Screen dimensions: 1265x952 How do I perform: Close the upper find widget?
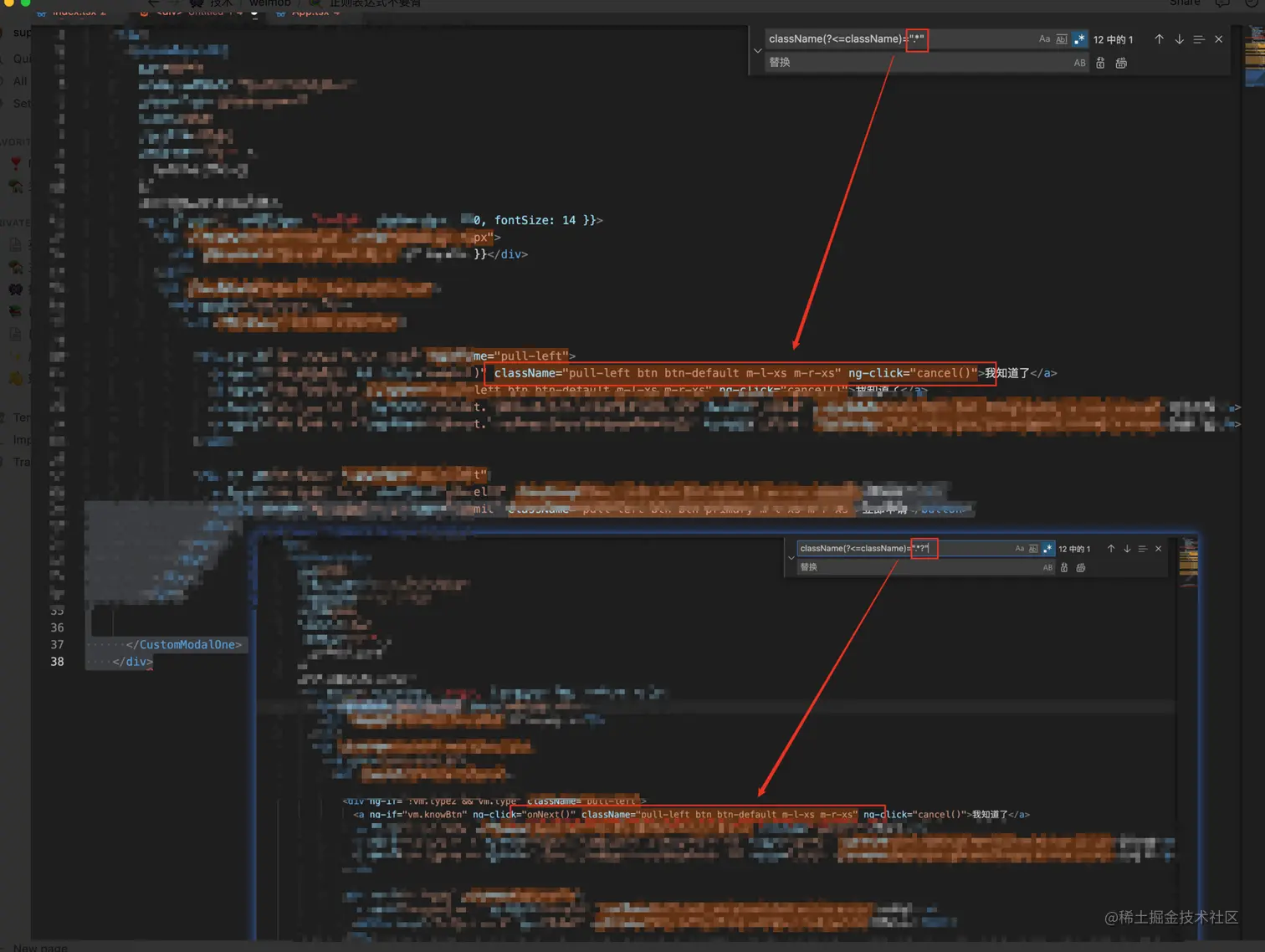click(1218, 39)
